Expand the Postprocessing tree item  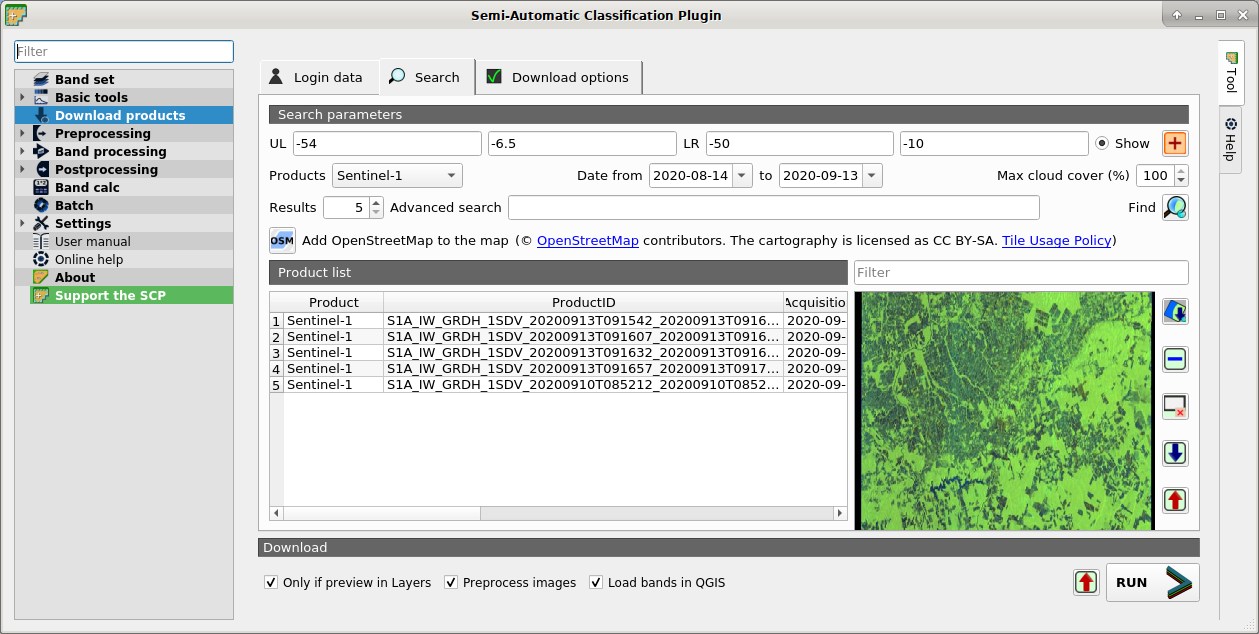(23, 169)
